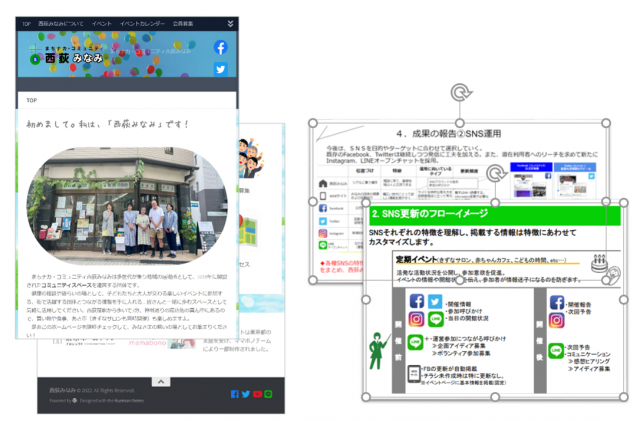Click the Twitter page screenshot thumbnail in slide
Screen dimensions: 640x421
click(575, 180)
